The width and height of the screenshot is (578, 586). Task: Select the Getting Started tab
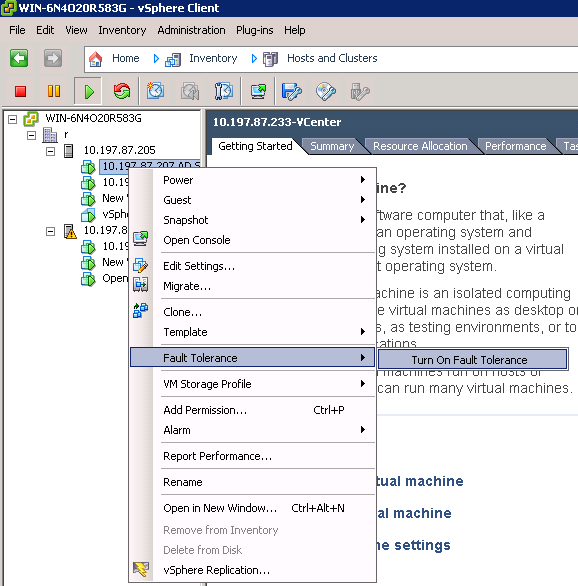point(255,146)
